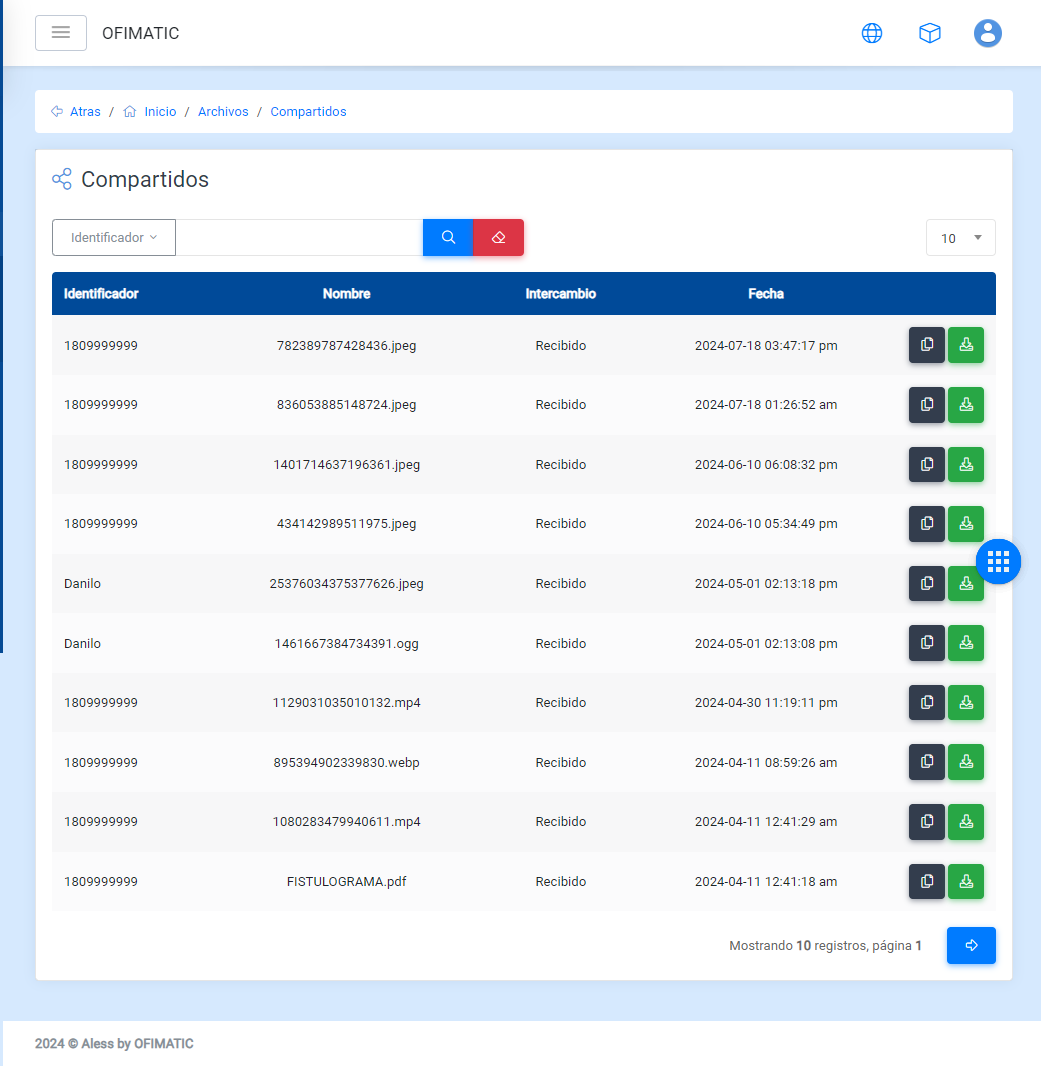
Task: Go to Inicio via breadcrumb
Action: (x=159, y=112)
